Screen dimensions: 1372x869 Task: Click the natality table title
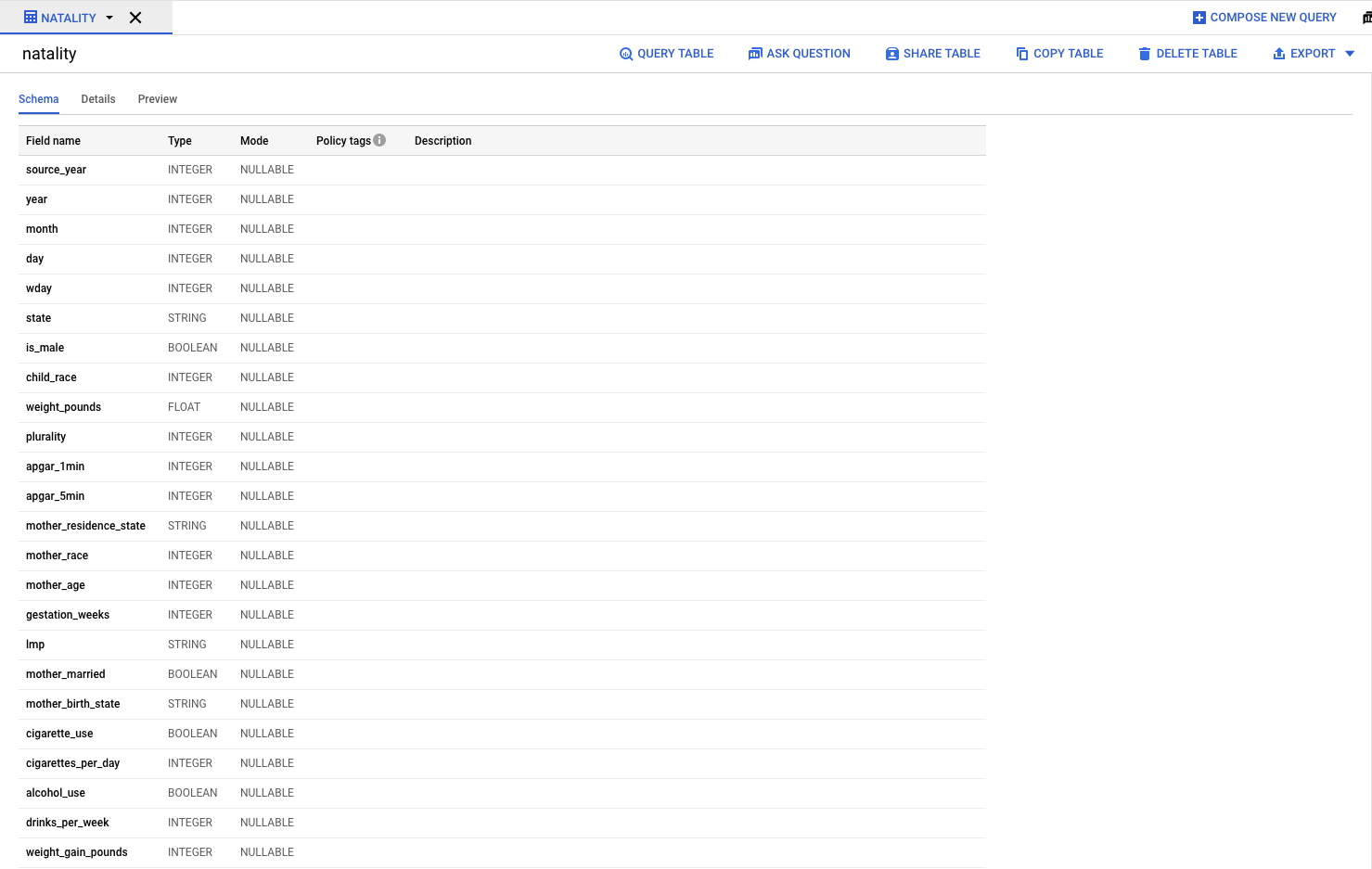pyautogui.click(x=49, y=54)
